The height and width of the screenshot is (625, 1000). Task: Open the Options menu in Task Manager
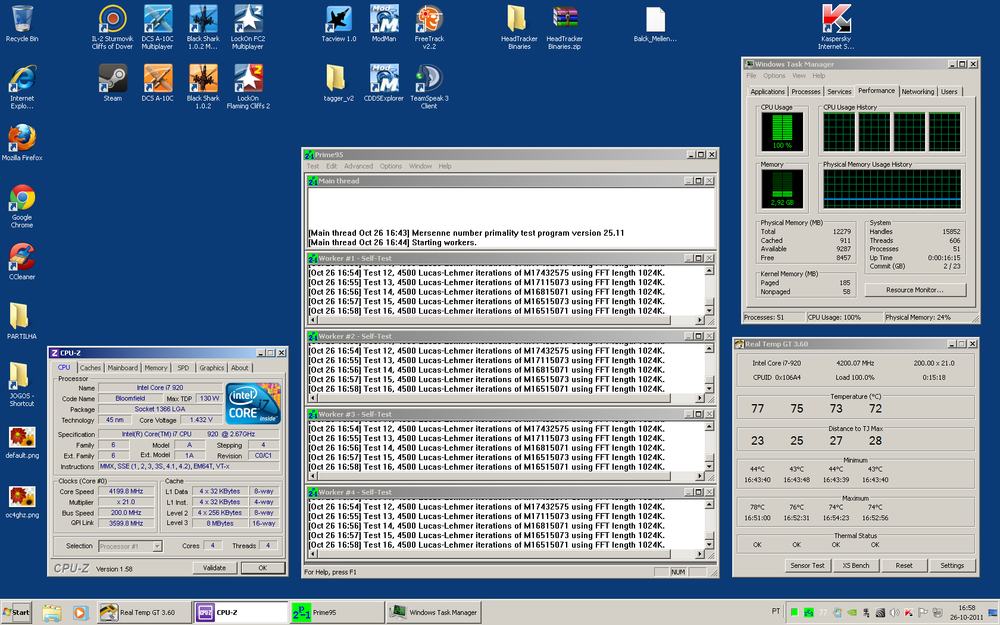(x=773, y=75)
